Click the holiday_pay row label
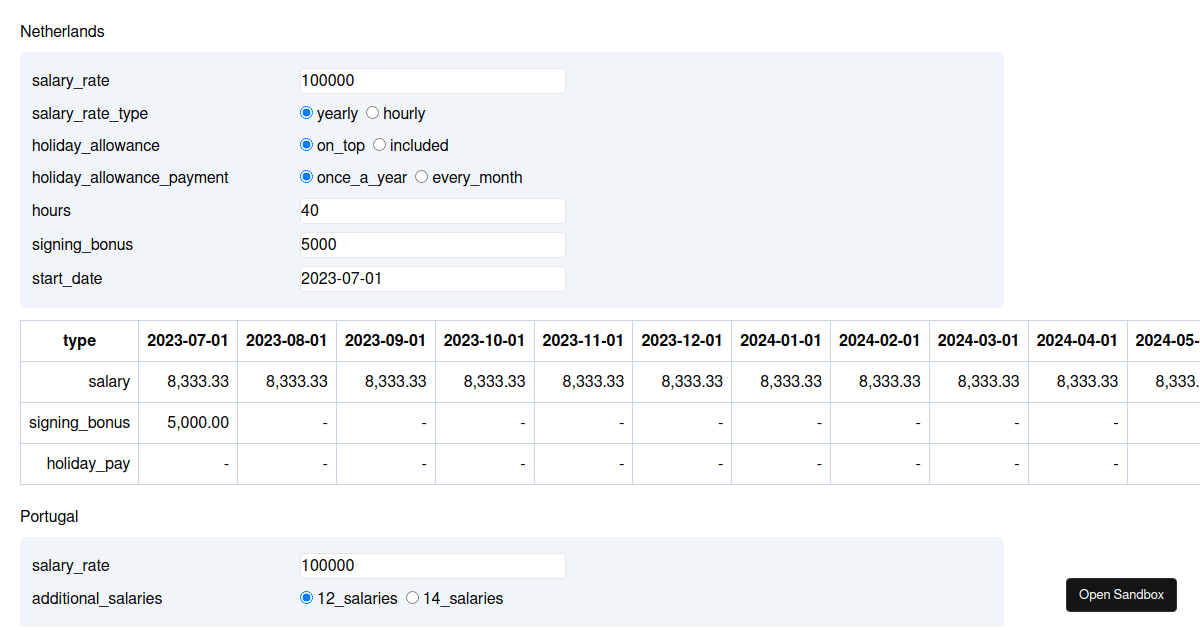This screenshot has width=1200, height=630. tap(89, 463)
